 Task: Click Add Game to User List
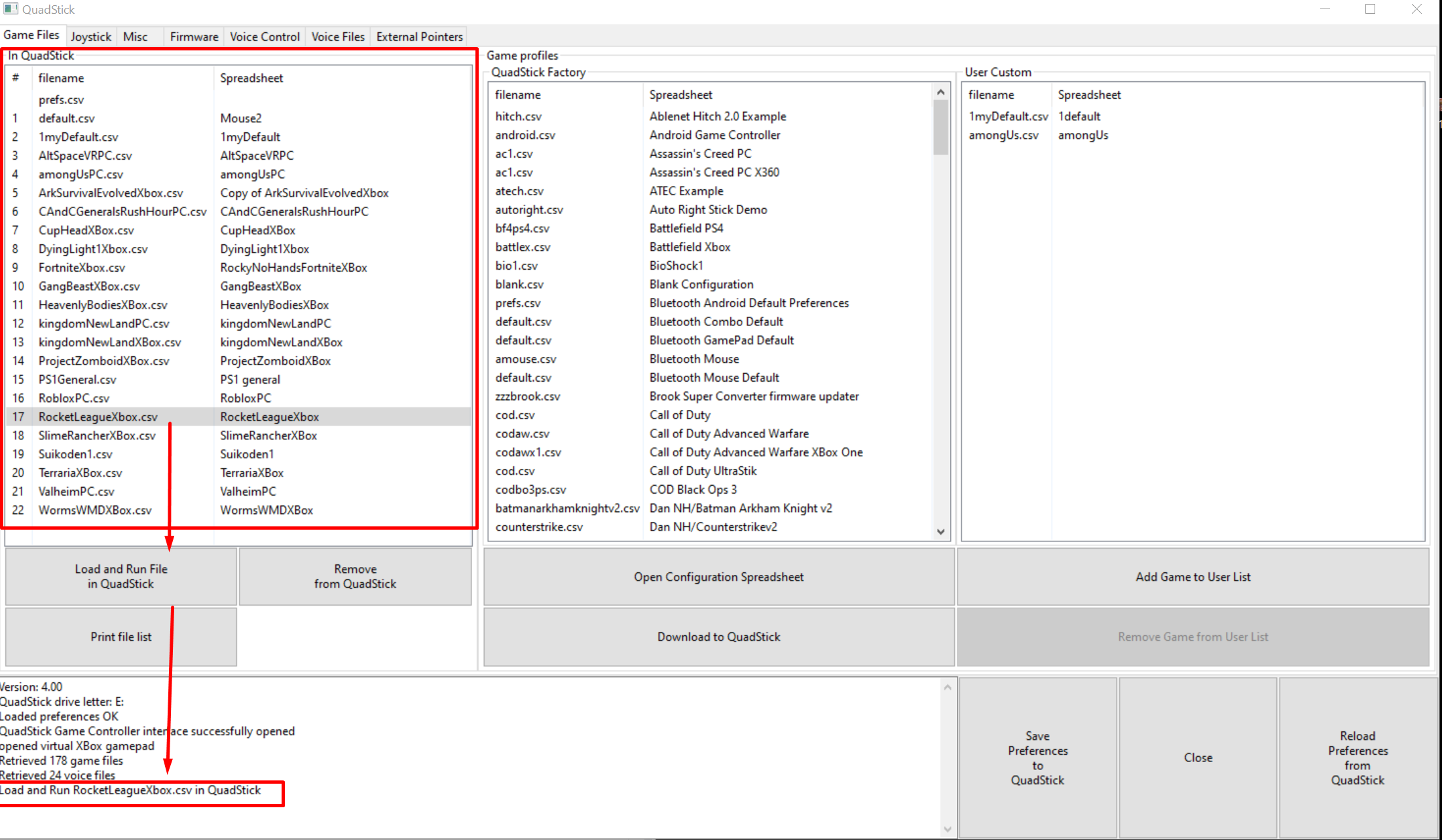click(x=1193, y=577)
